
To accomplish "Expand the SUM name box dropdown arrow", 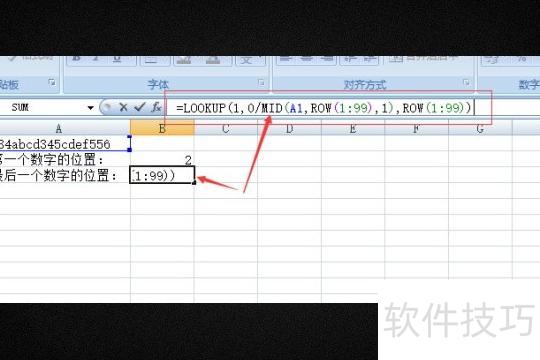I will coord(91,108).
